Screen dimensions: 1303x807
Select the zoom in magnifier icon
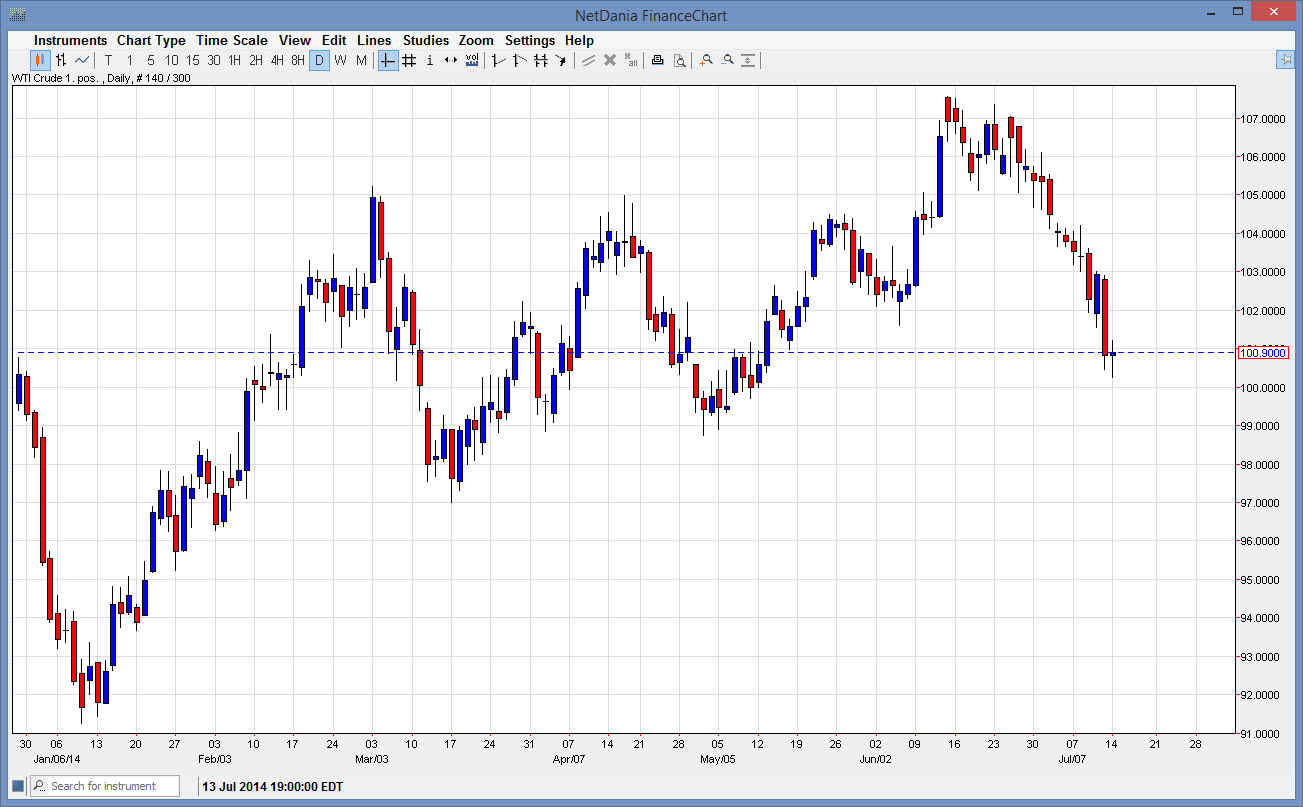pos(705,60)
